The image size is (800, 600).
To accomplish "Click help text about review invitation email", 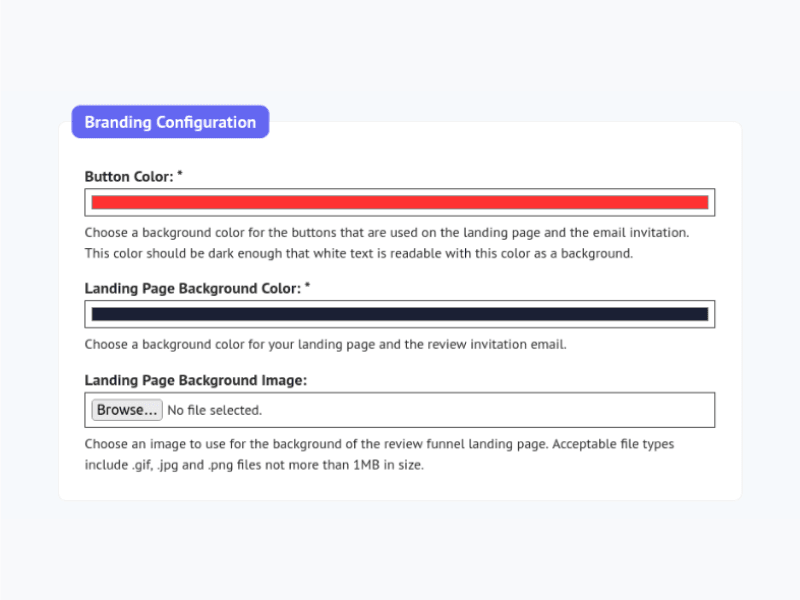I will pyautogui.click(x=325, y=345).
